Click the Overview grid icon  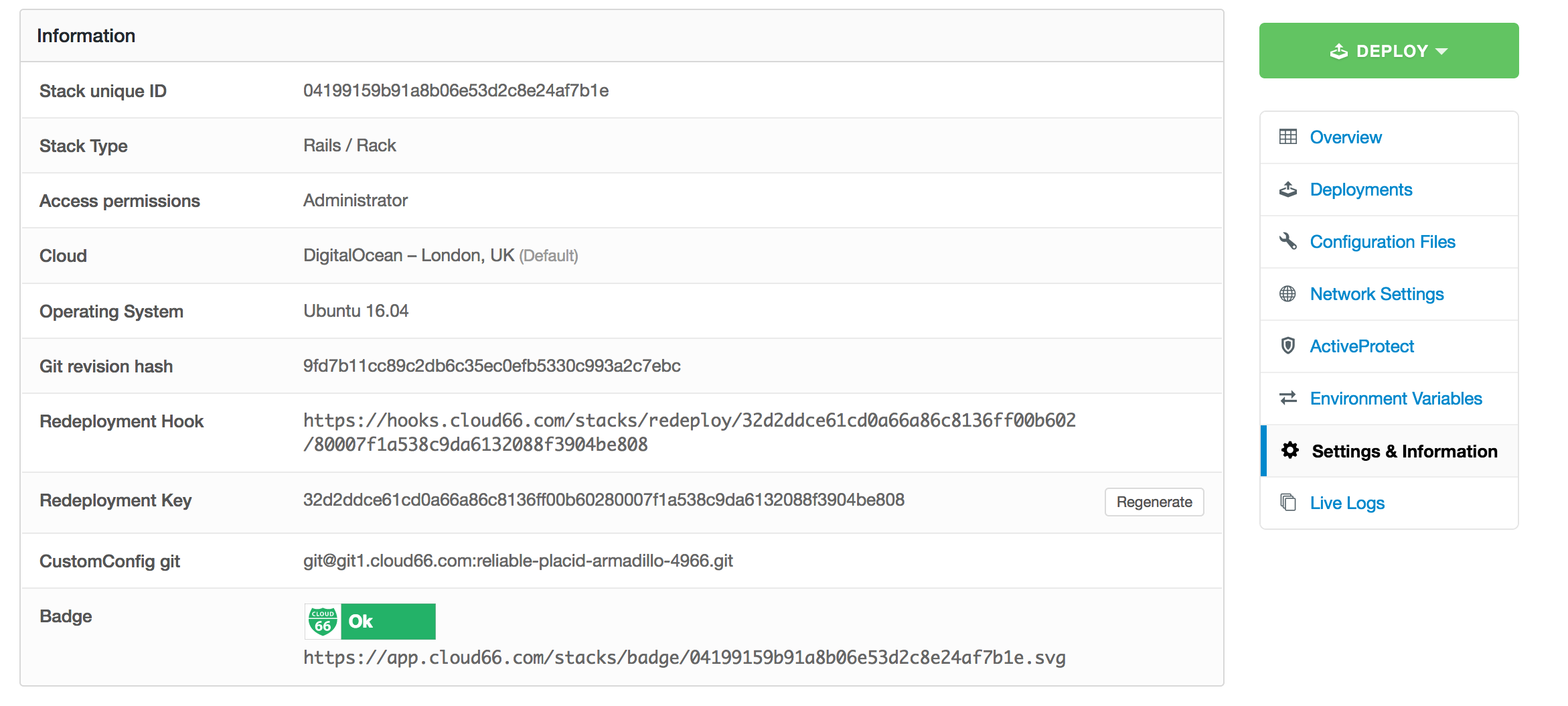(1287, 137)
